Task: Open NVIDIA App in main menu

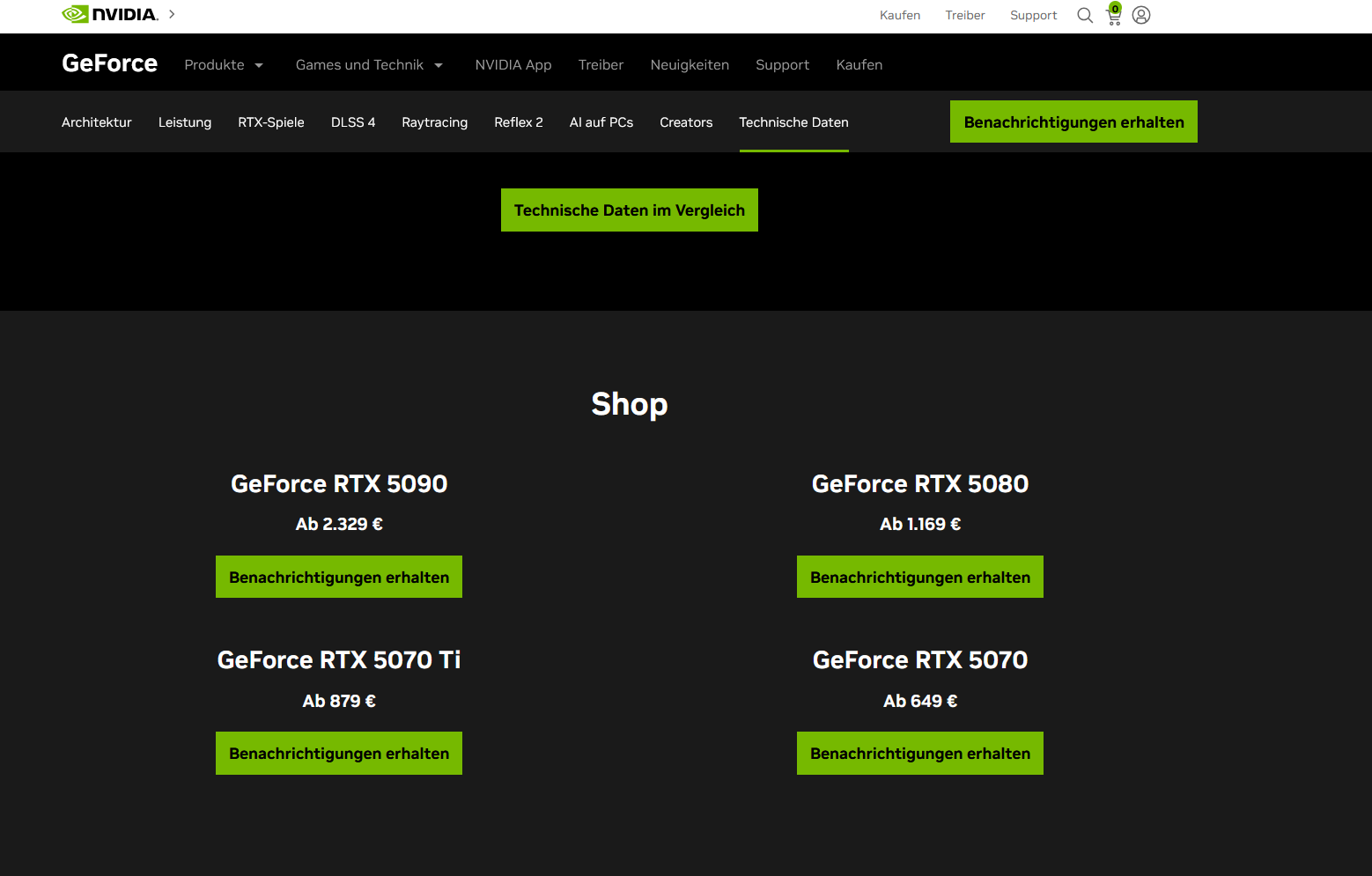Action: pyautogui.click(x=513, y=65)
